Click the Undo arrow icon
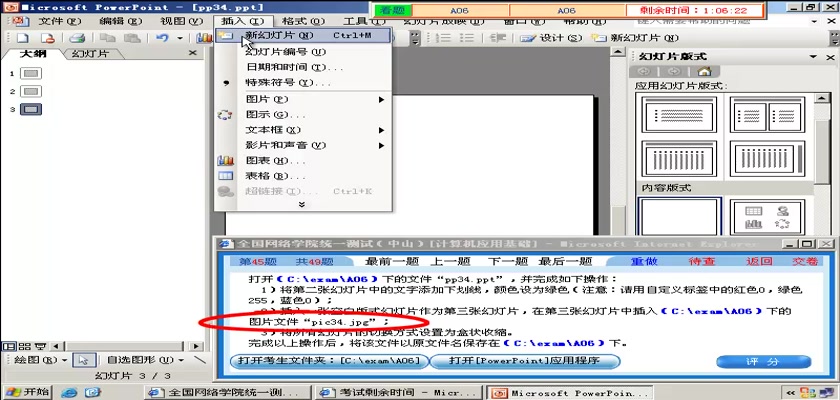The image size is (840, 400). 162,38
